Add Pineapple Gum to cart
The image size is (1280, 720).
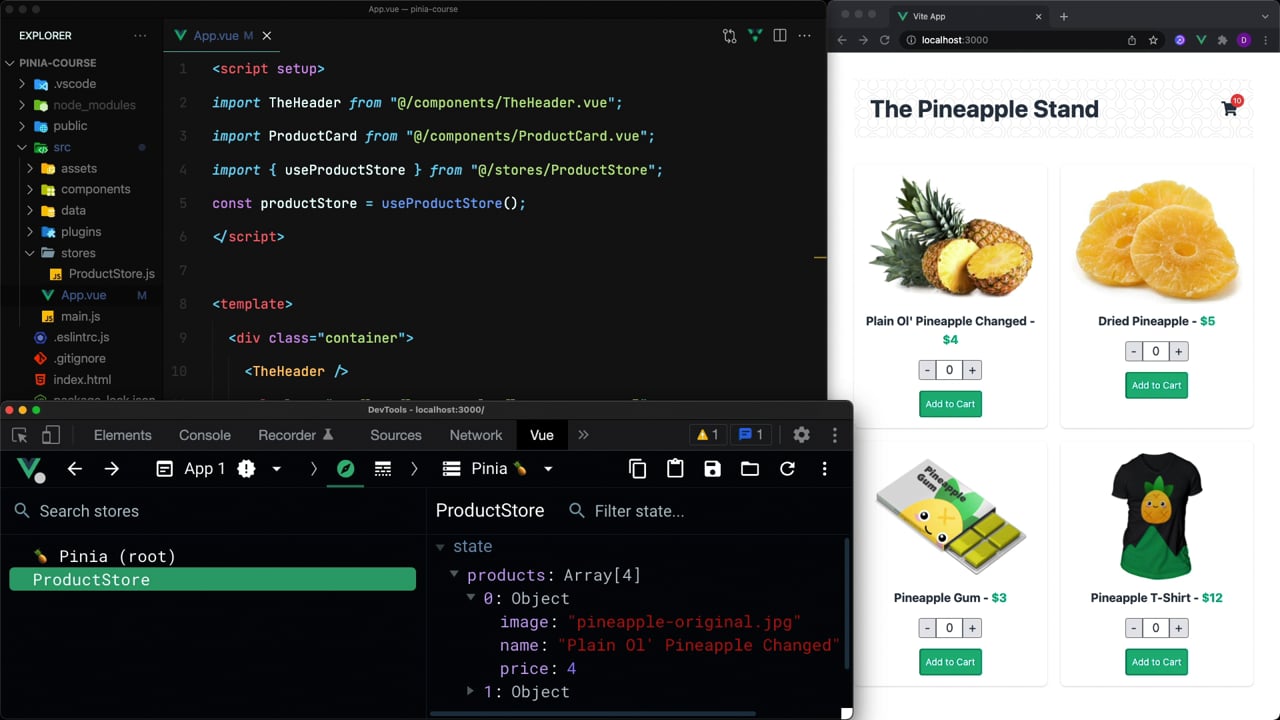coord(950,662)
